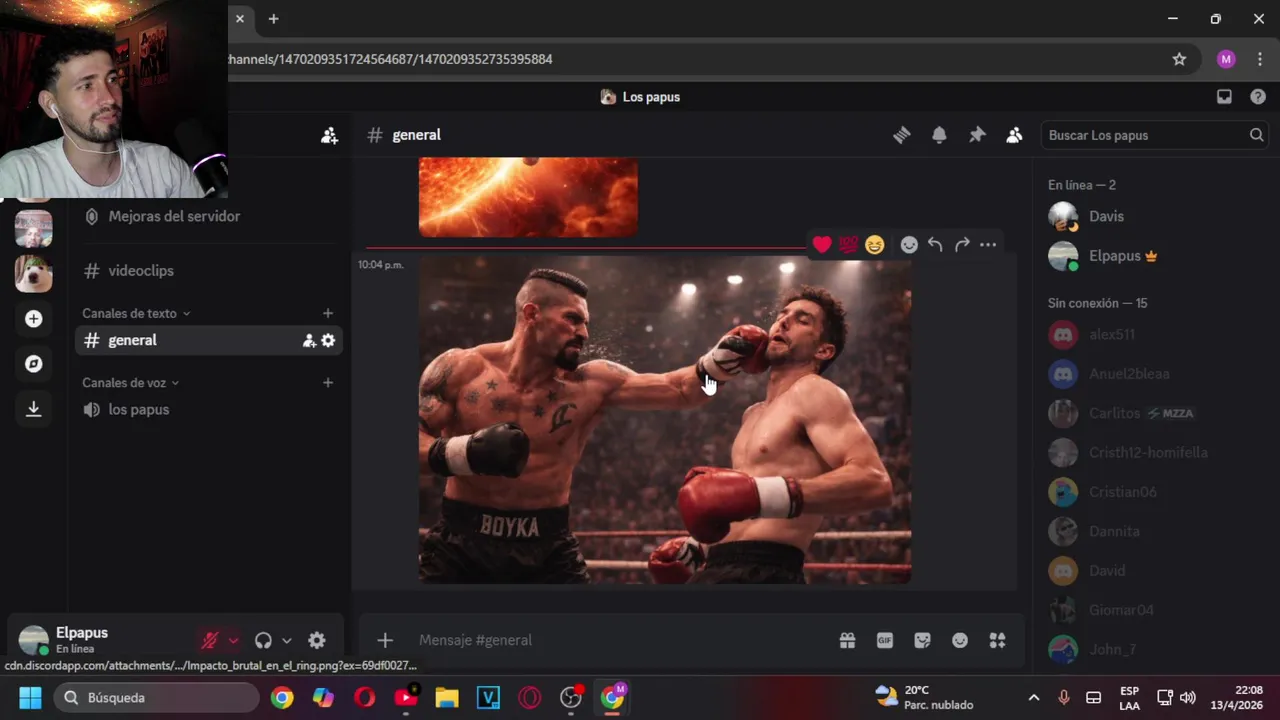Open the boxing ring image attachment

tap(665, 420)
